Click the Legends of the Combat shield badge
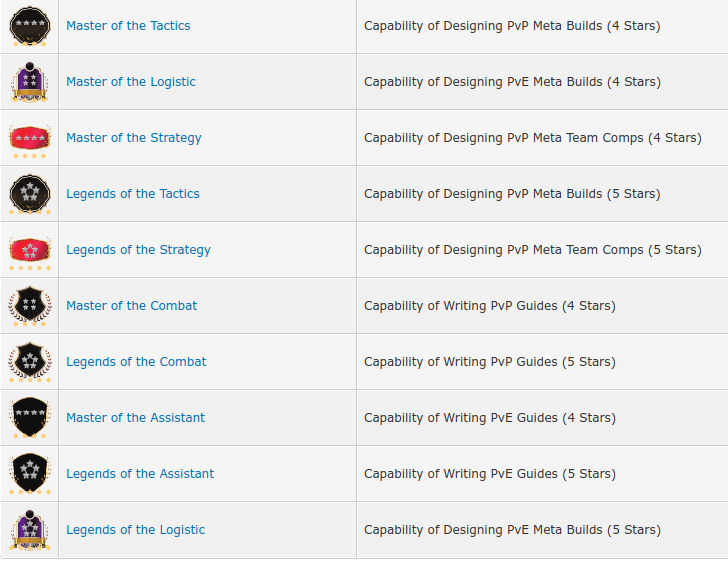 pos(30,362)
